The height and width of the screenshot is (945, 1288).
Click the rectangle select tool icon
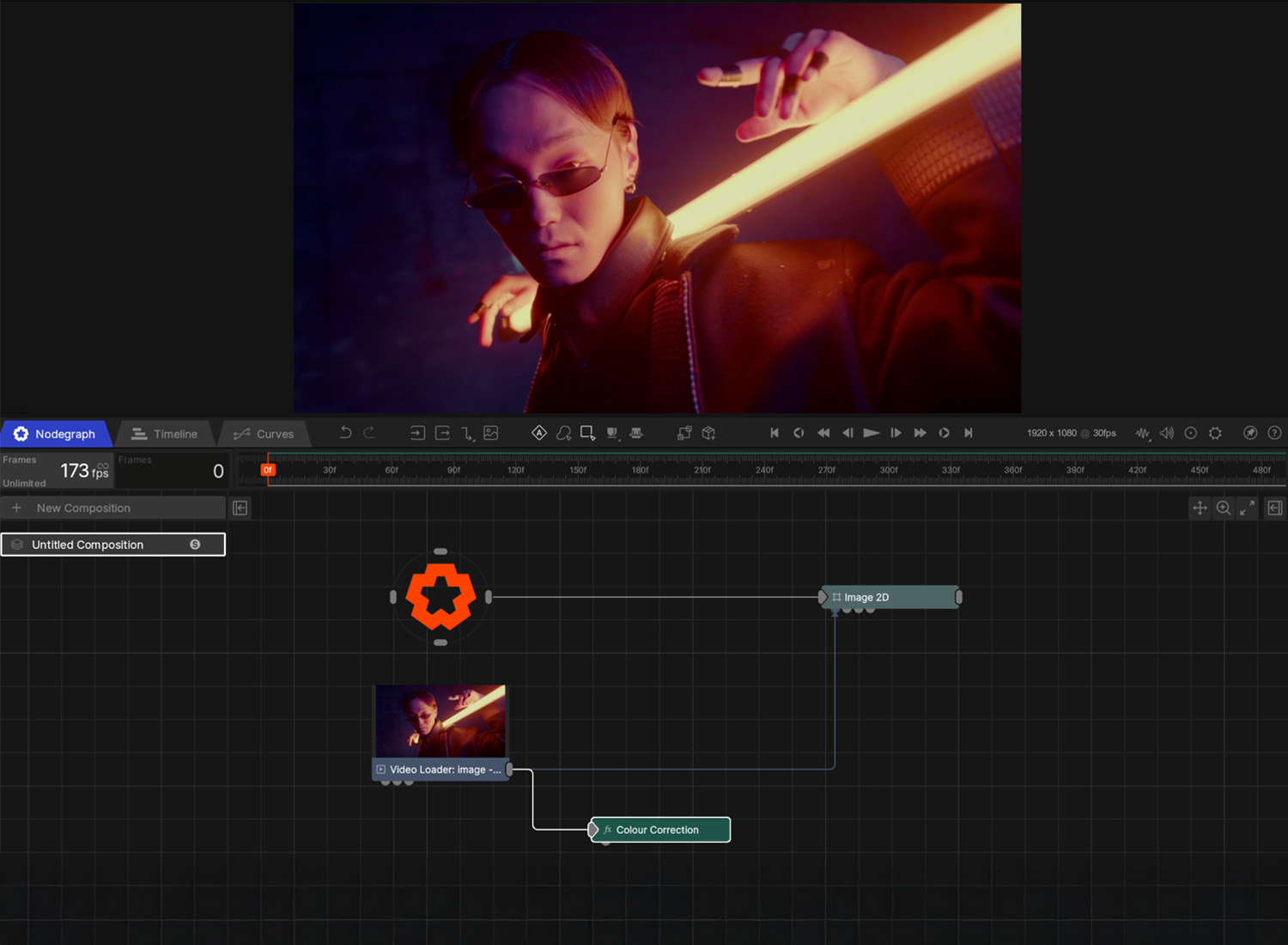pyautogui.click(x=588, y=433)
